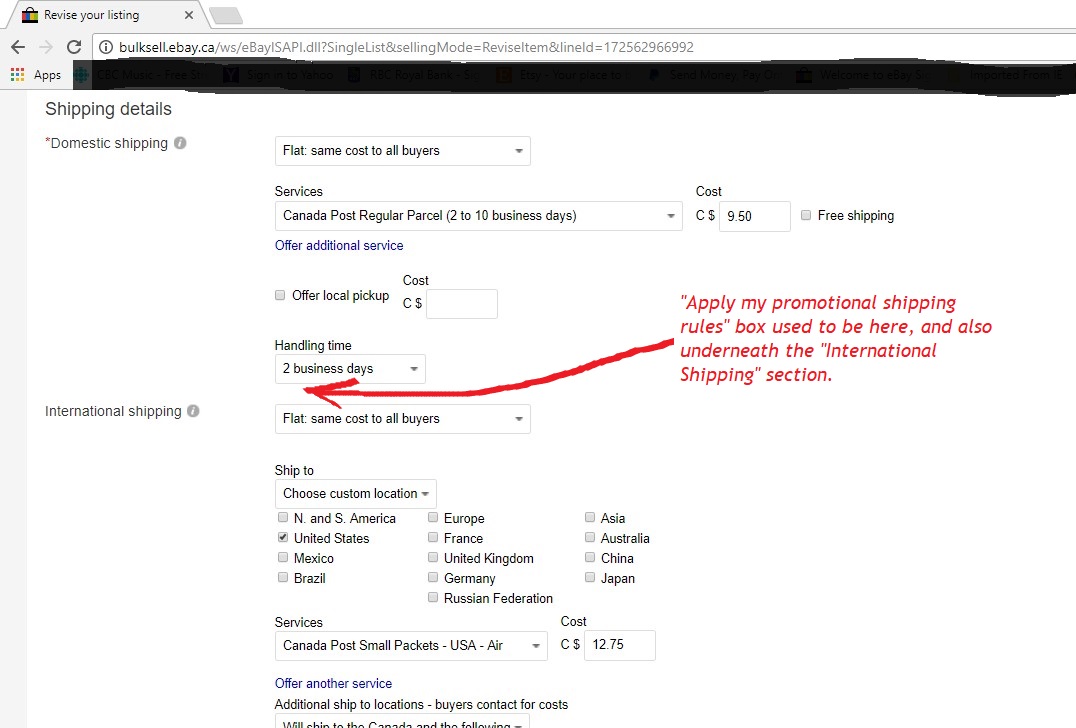Image resolution: width=1076 pixels, height=728 pixels.
Task: Close the Revise your listing tab
Action: (x=189, y=15)
